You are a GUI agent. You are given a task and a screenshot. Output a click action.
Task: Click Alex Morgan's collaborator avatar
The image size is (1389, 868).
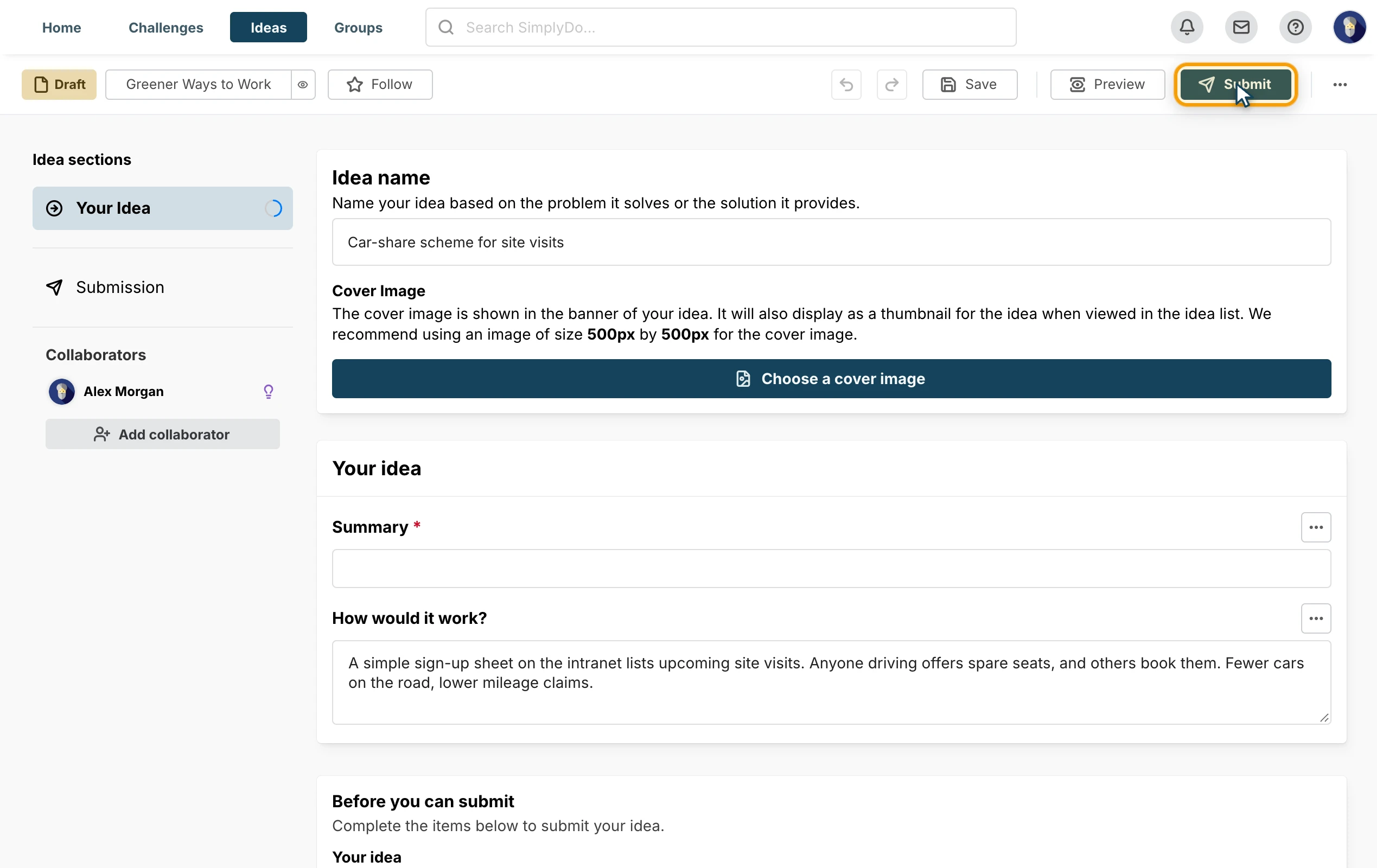pos(61,392)
